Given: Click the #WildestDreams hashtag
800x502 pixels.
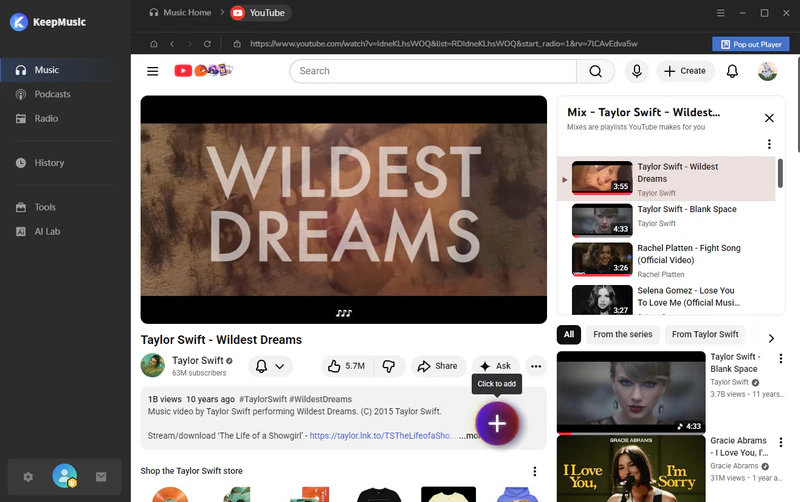Looking at the screenshot, I should (x=320, y=399).
